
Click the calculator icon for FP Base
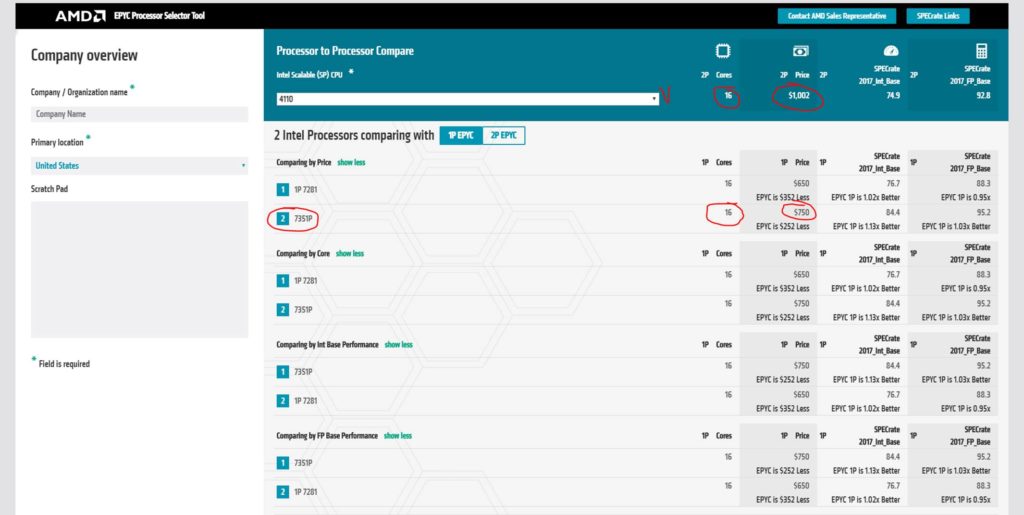coord(982,51)
